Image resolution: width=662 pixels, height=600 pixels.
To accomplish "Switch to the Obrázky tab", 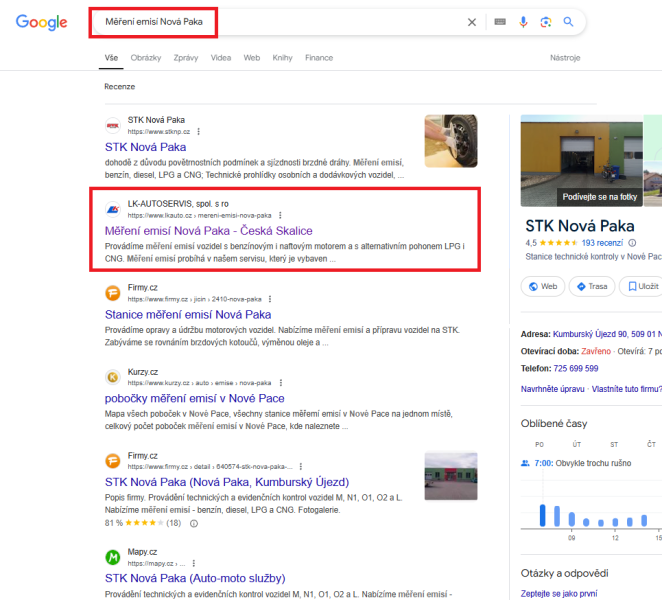I will (x=146, y=58).
